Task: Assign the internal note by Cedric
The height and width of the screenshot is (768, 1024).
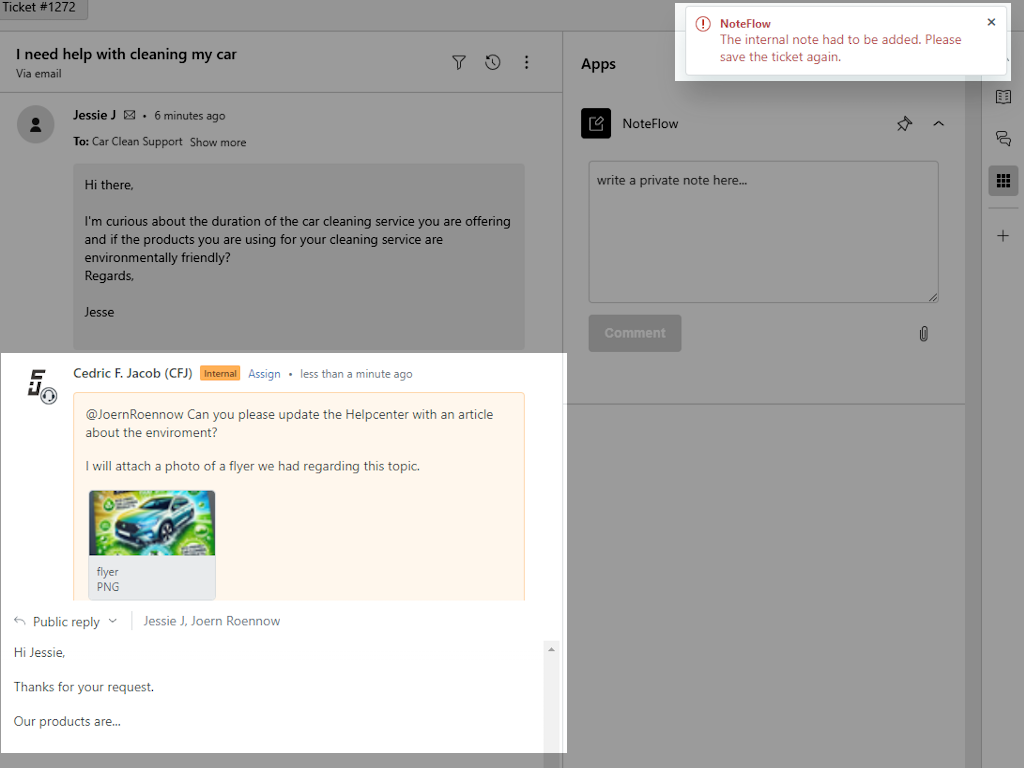Action: (x=264, y=373)
